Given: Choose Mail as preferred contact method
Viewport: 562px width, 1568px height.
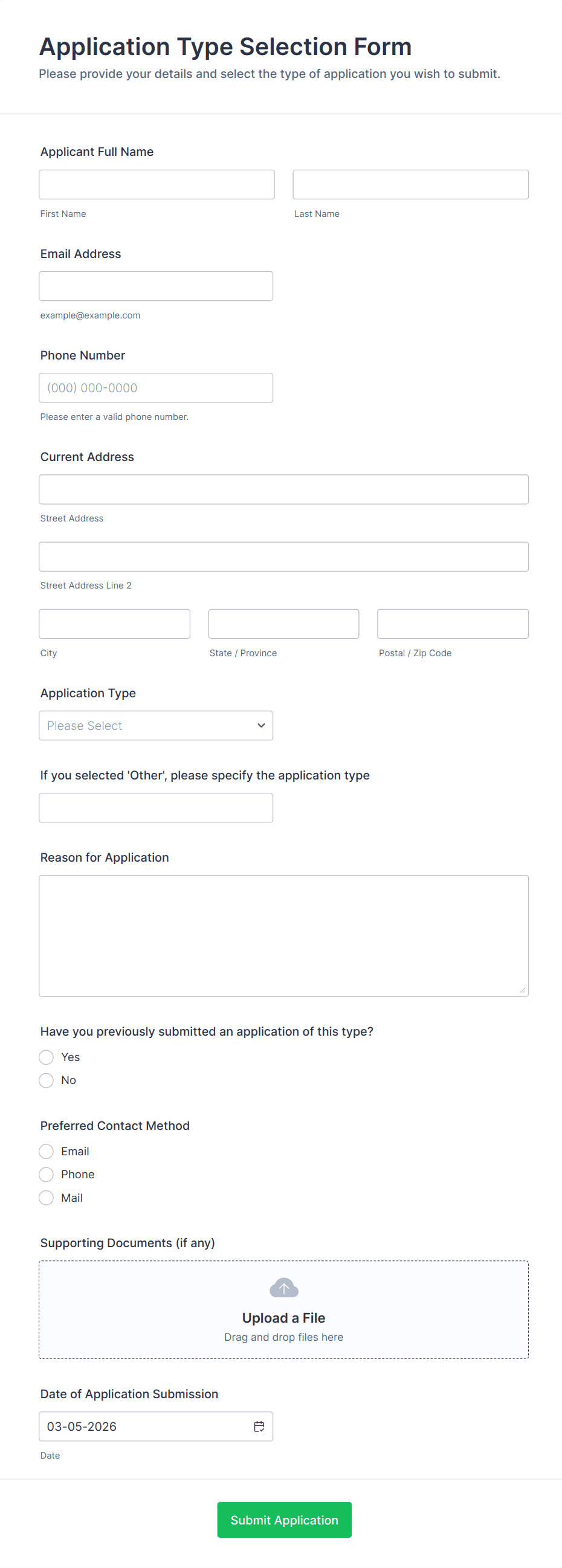Looking at the screenshot, I should [47, 1198].
